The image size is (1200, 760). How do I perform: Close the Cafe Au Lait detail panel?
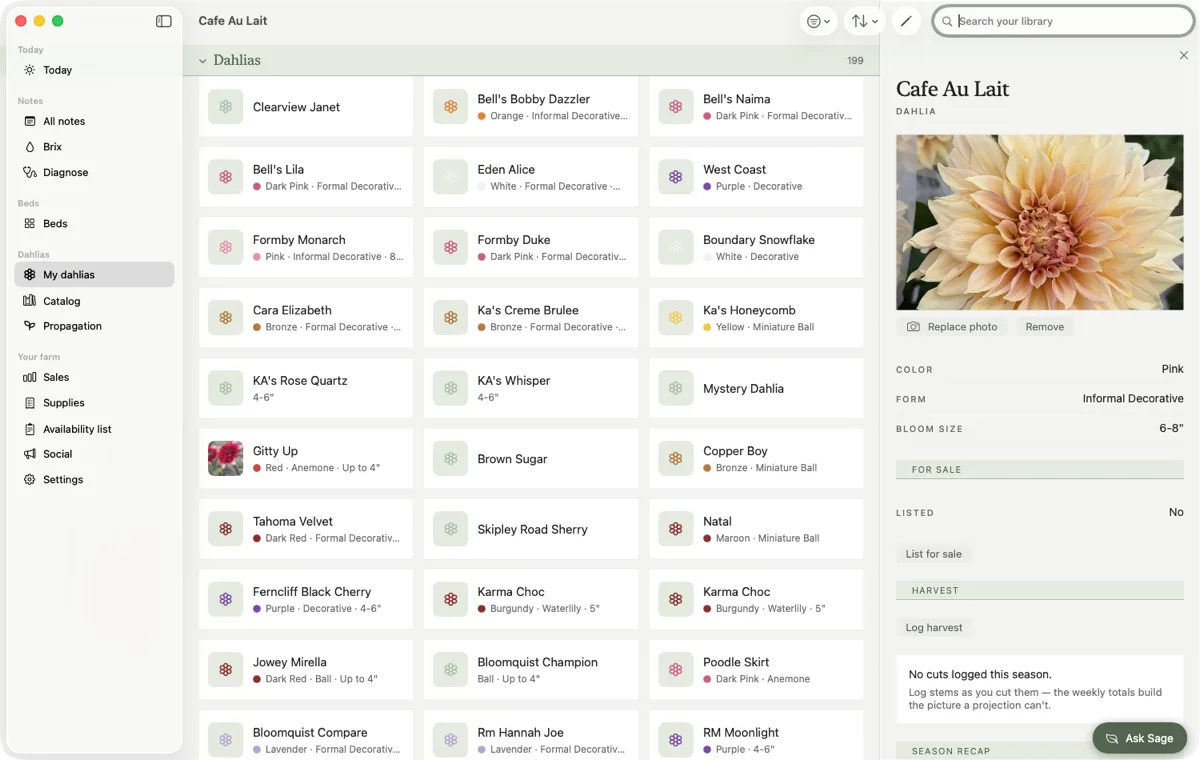pos(1184,56)
